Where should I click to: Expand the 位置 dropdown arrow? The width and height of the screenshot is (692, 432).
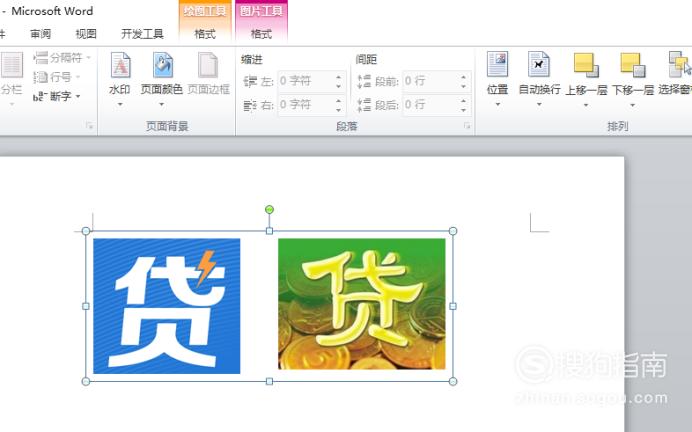tap(498, 105)
